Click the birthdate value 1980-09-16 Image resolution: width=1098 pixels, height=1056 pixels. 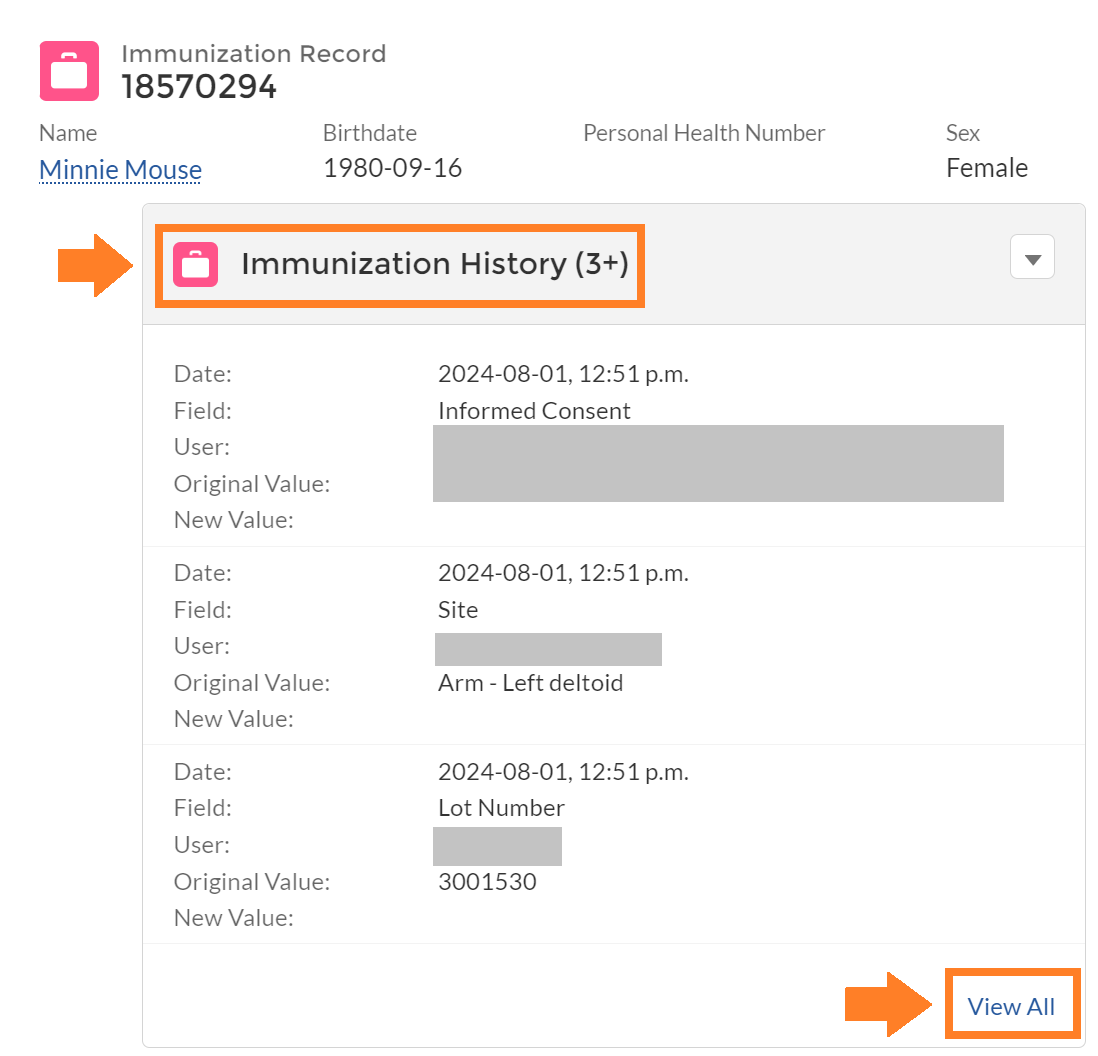point(392,168)
